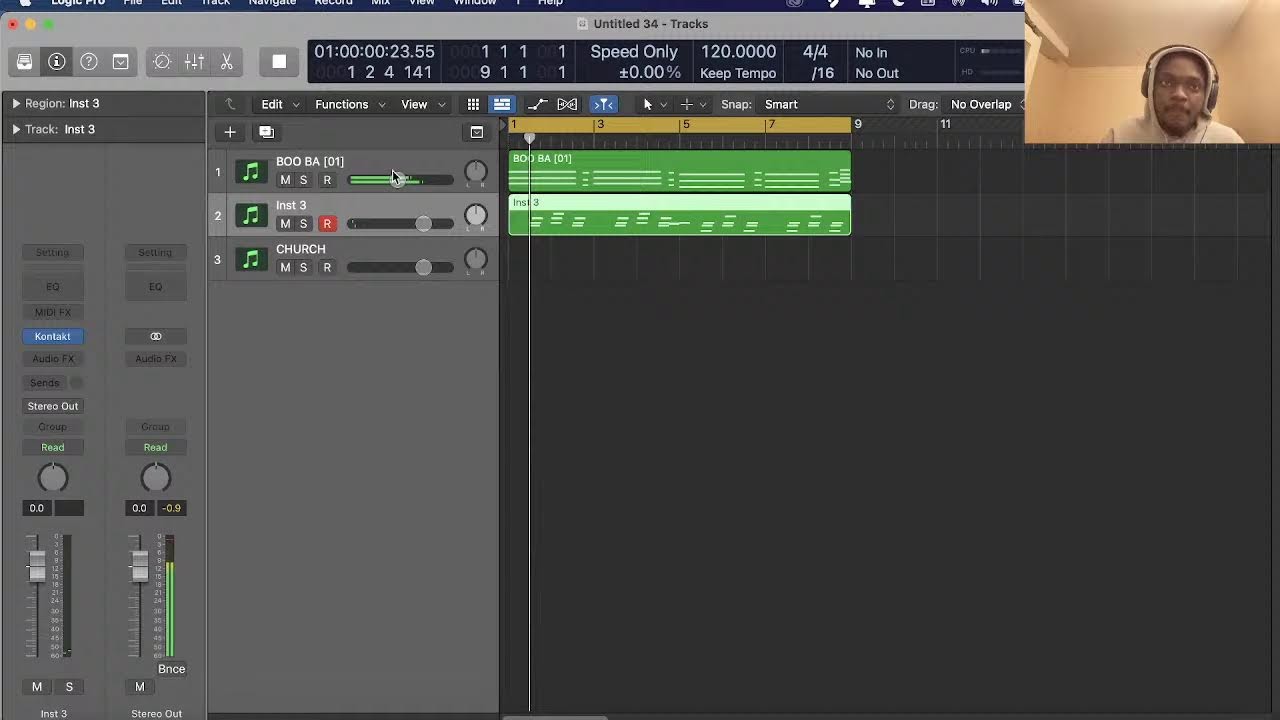Select Inst 3 track instrument icon
Viewport: 1280px width, 720px height.
pos(251,216)
